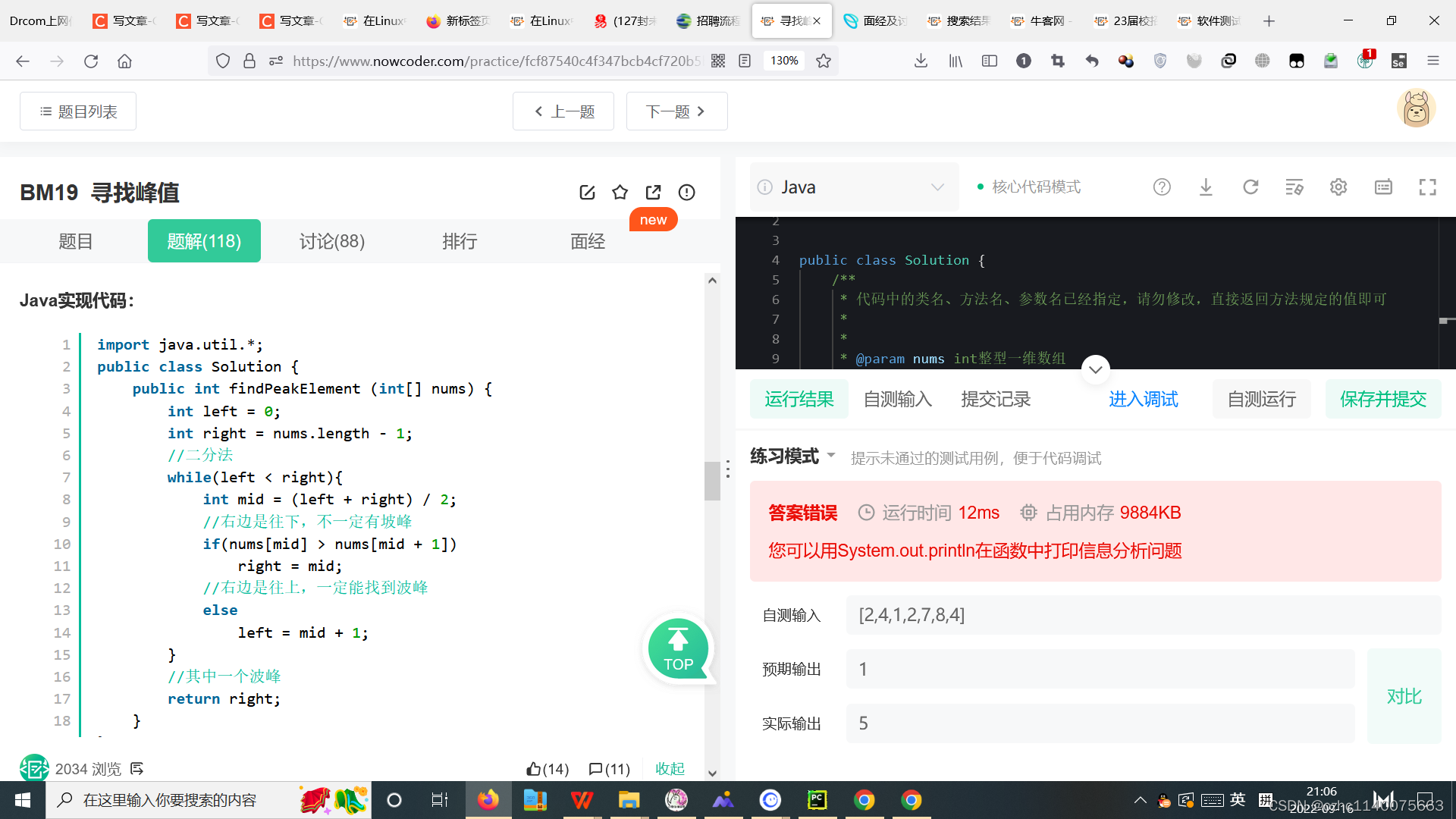Enter debugging via the 进入调试 link
The height and width of the screenshot is (819, 1456).
[x=1143, y=399]
